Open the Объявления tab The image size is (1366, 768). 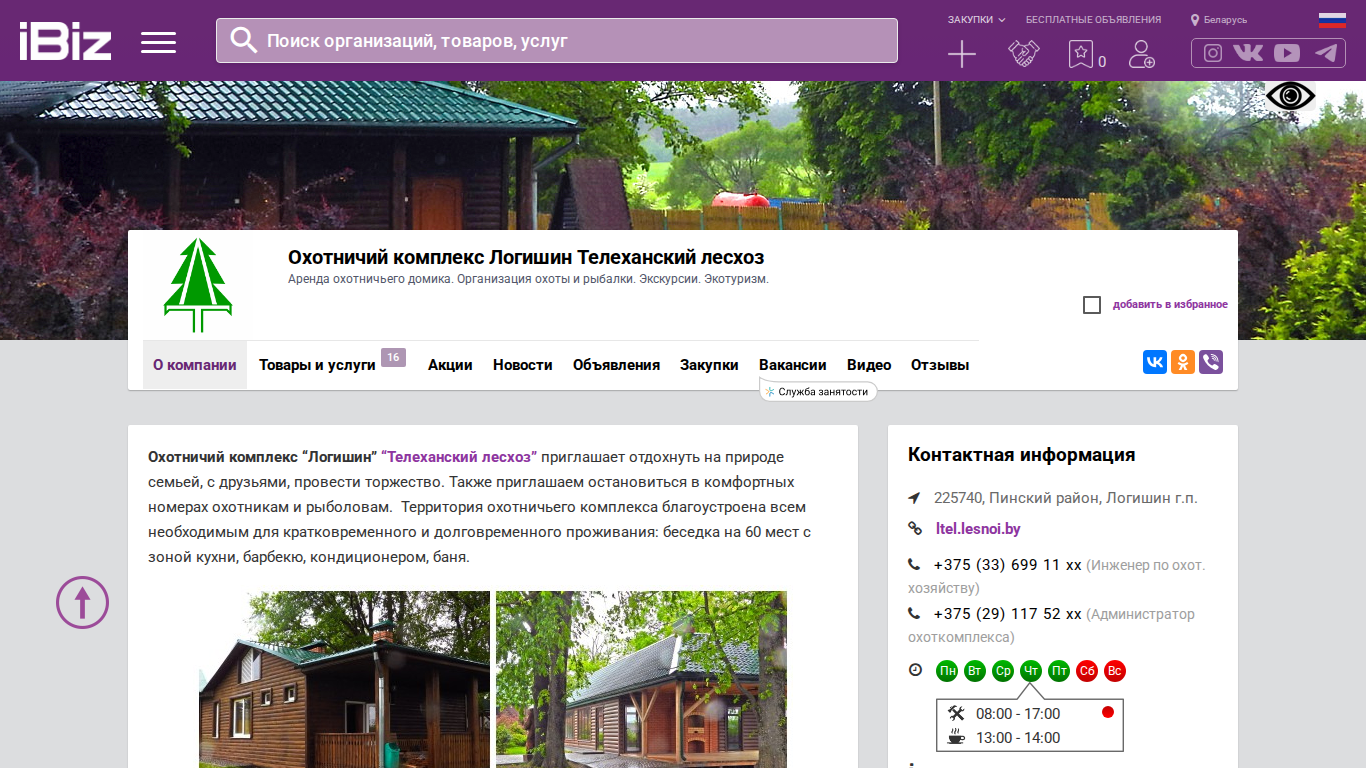pyautogui.click(x=616, y=365)
